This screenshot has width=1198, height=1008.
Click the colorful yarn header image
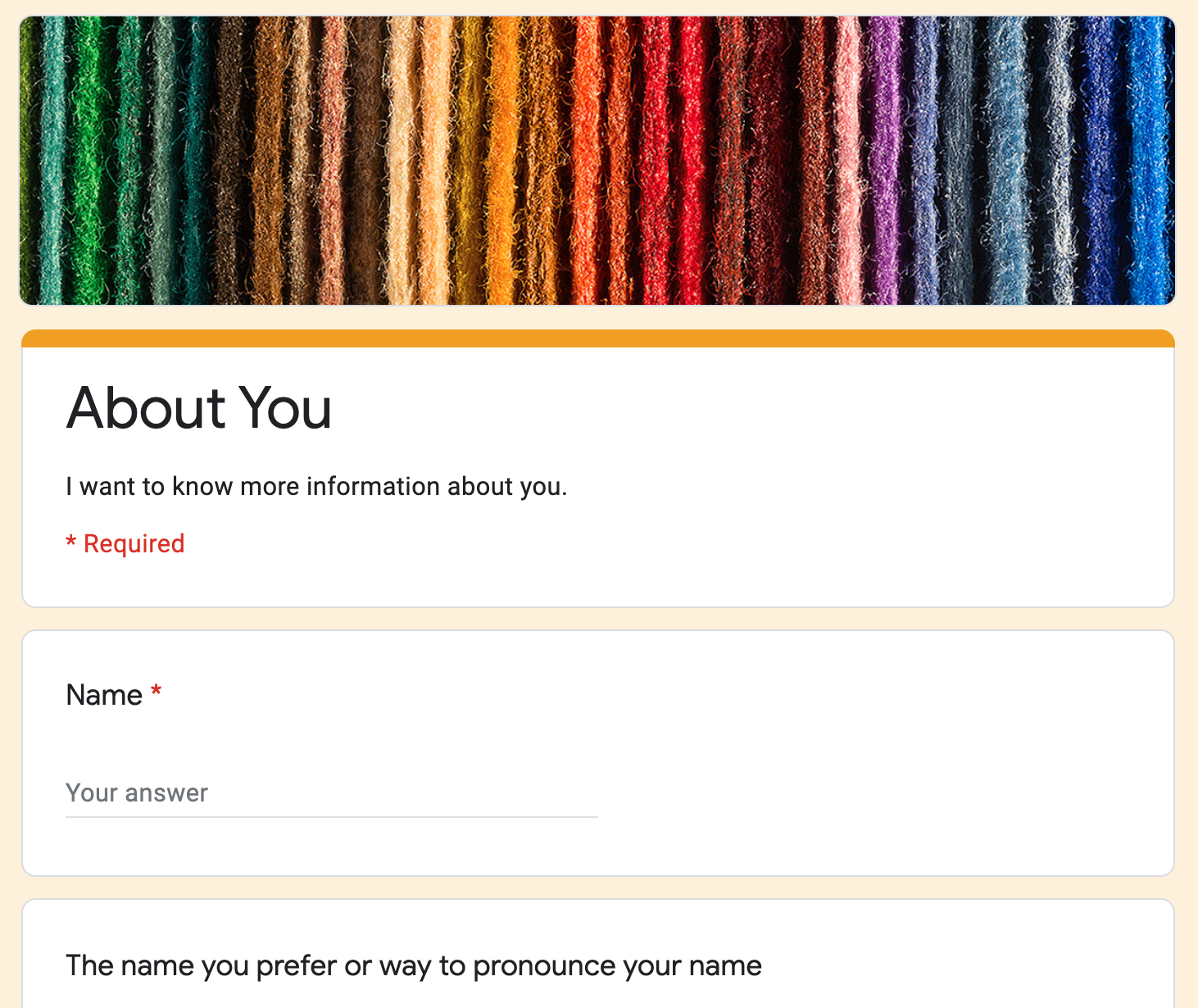[x=598, y=160]
